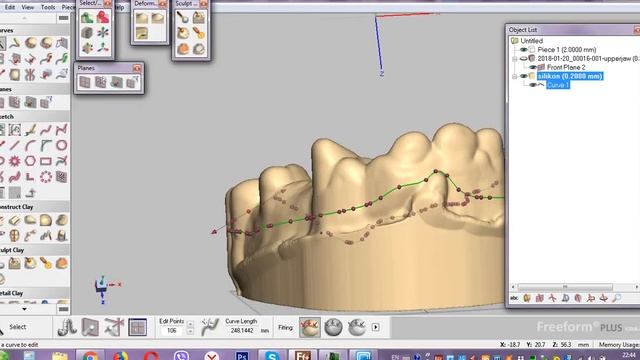Click the radial arrows icon in Select palette
Screen dimensions: 640x360
pos(103,33)
